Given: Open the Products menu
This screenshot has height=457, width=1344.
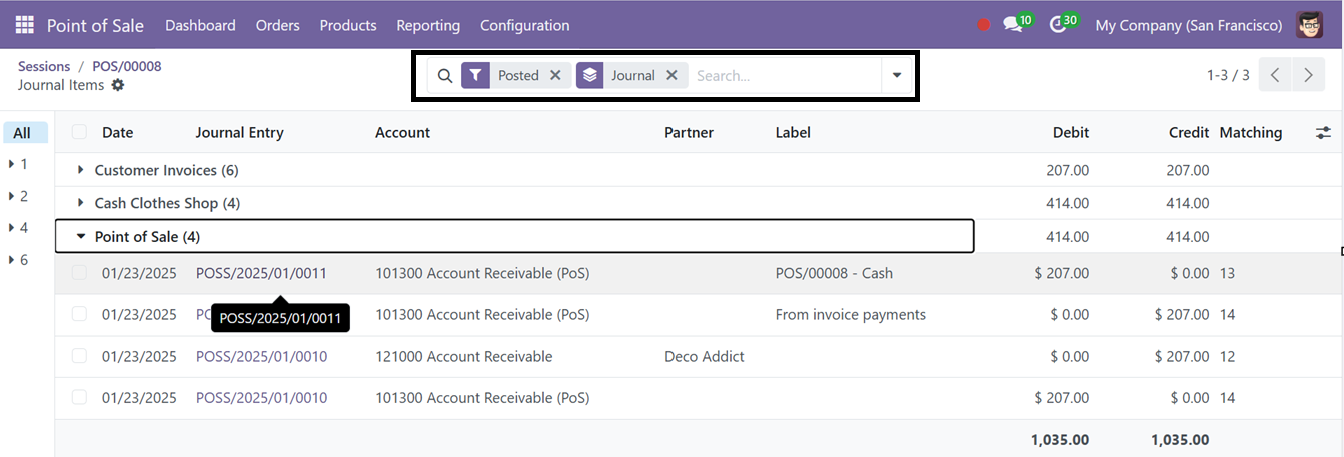Looking at the screenshot, I should coord(348,25).
